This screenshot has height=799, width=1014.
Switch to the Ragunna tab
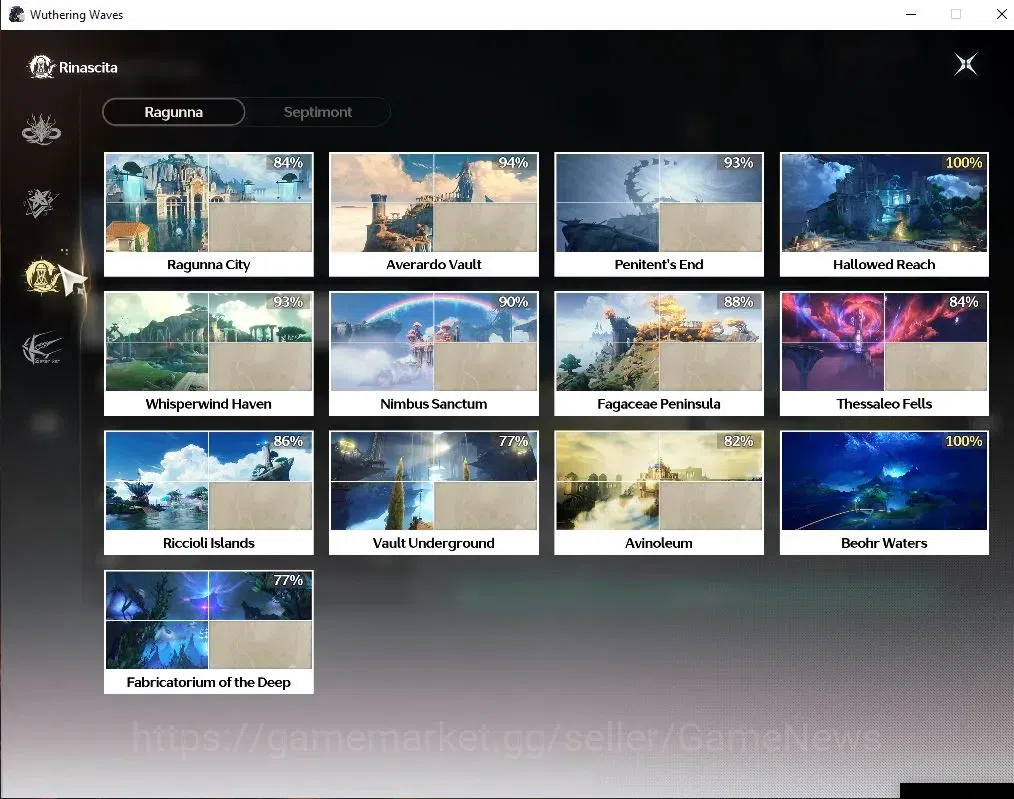[173, 112]
